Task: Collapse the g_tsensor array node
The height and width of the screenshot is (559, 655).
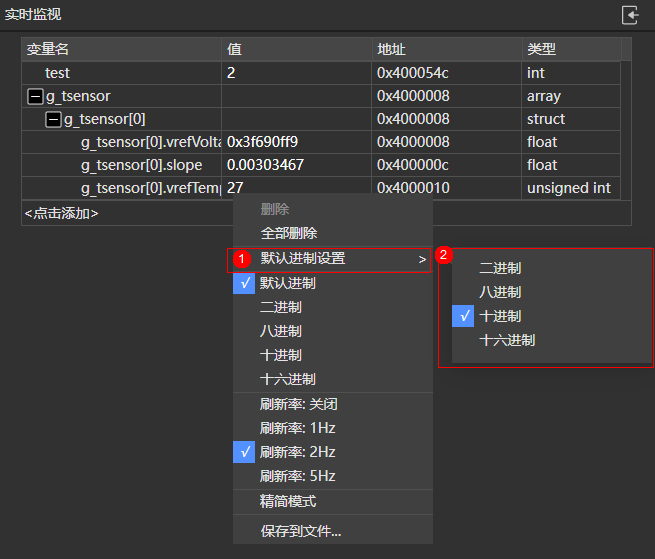Action: pos(35,97)
